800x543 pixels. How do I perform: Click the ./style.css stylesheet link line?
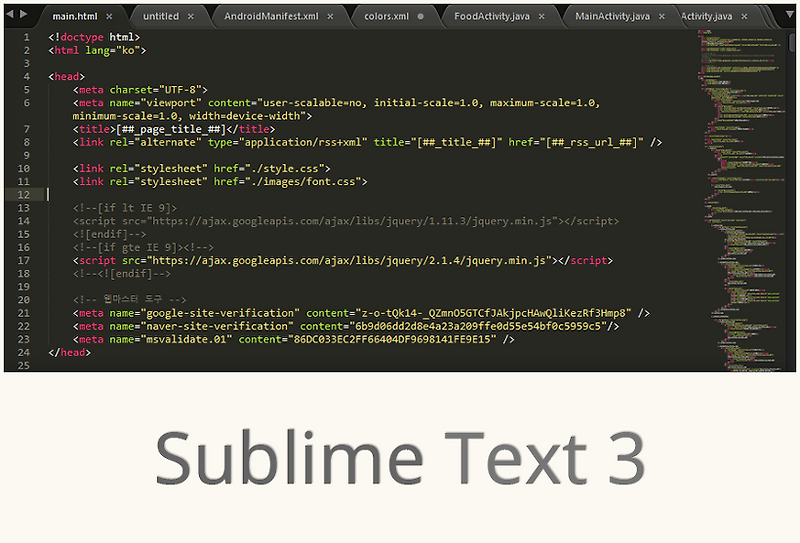click(202, 168)
